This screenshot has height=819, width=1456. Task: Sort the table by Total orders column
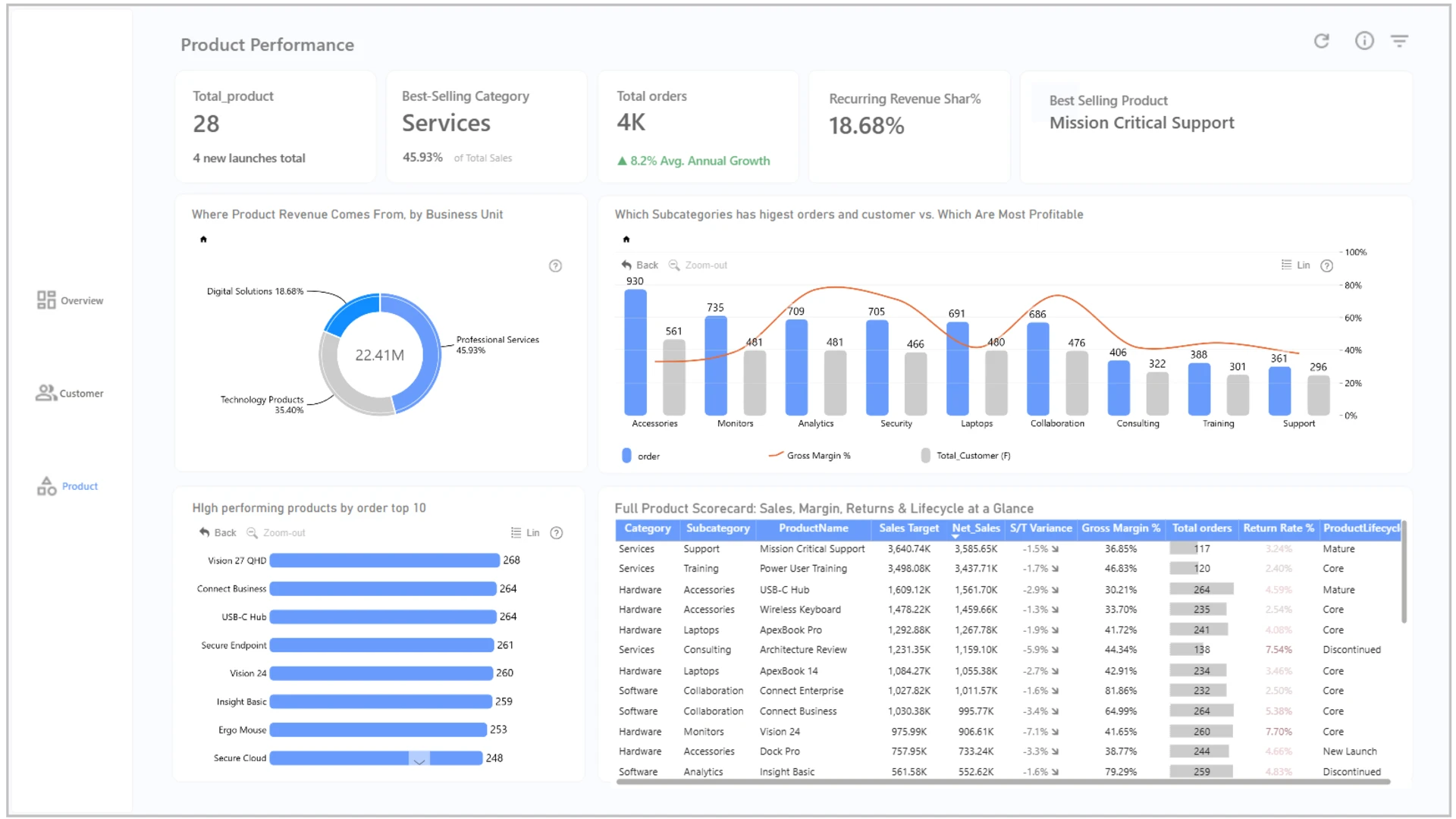1201,529
